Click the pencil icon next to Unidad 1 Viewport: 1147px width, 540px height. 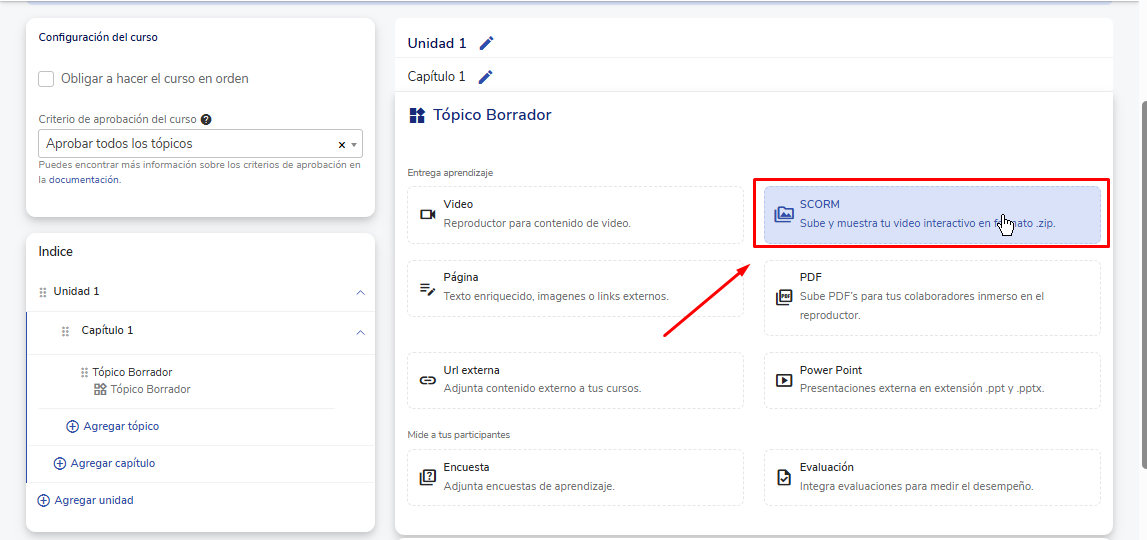click(x=487, y=43)
